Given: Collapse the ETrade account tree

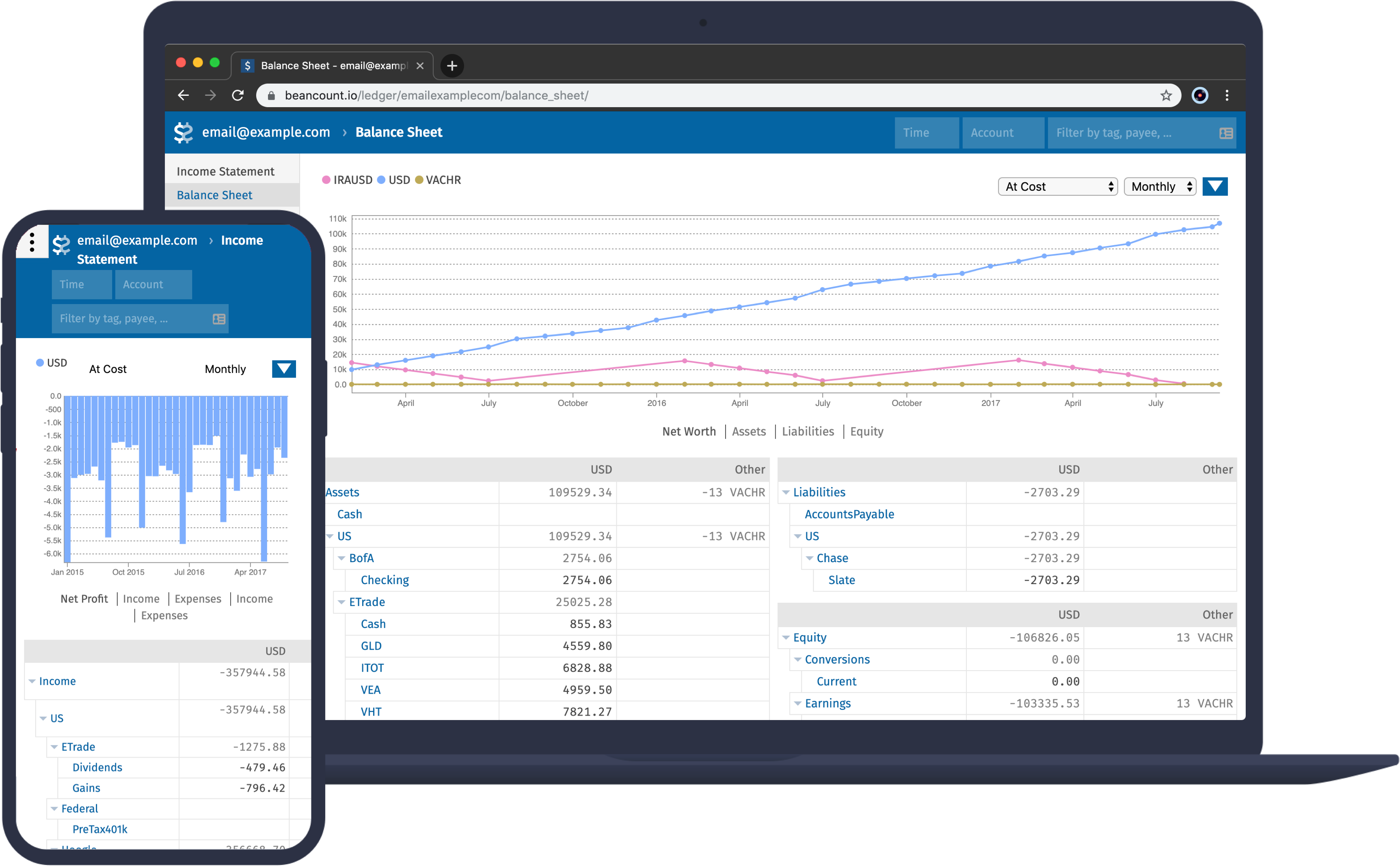Looking at the screenshot, I should [x=342, y=602].
